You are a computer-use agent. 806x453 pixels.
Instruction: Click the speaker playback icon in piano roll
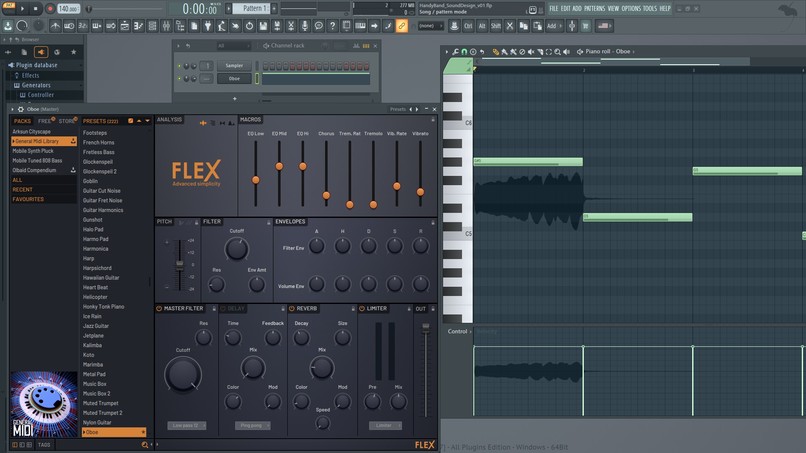point(566,52)
